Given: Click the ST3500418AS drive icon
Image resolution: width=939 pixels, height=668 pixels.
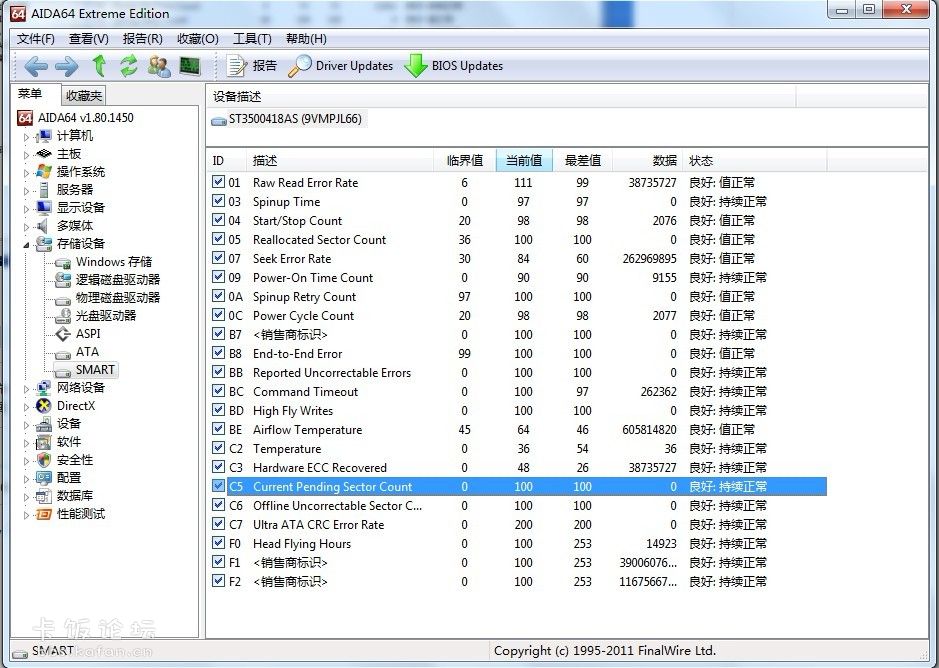Looking at the screenshot, I should [219, 120].
